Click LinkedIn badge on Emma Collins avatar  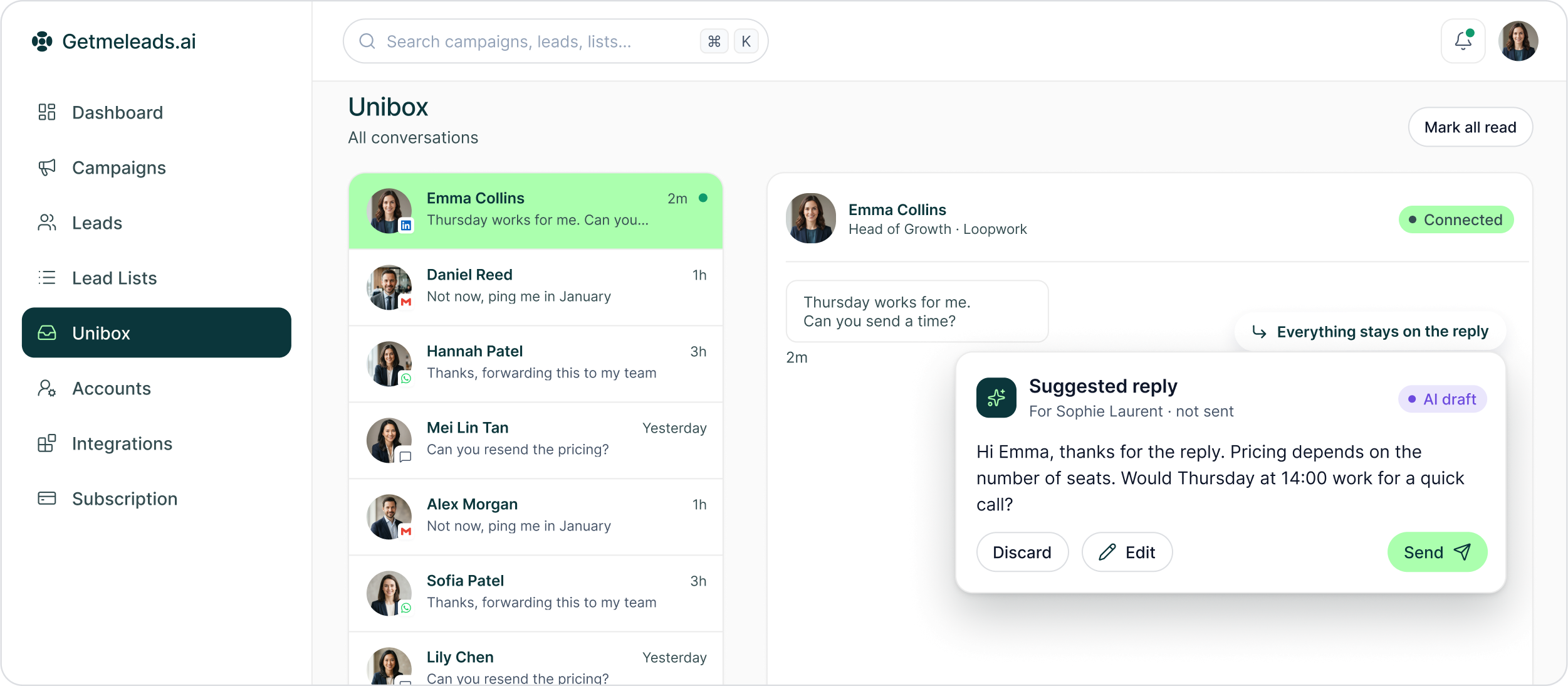[406, 226]
